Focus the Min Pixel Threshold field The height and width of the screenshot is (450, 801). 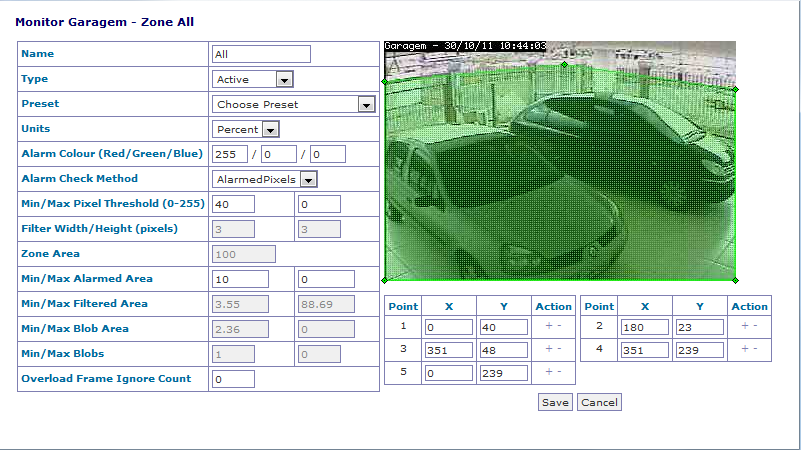[x=233, y=204]
